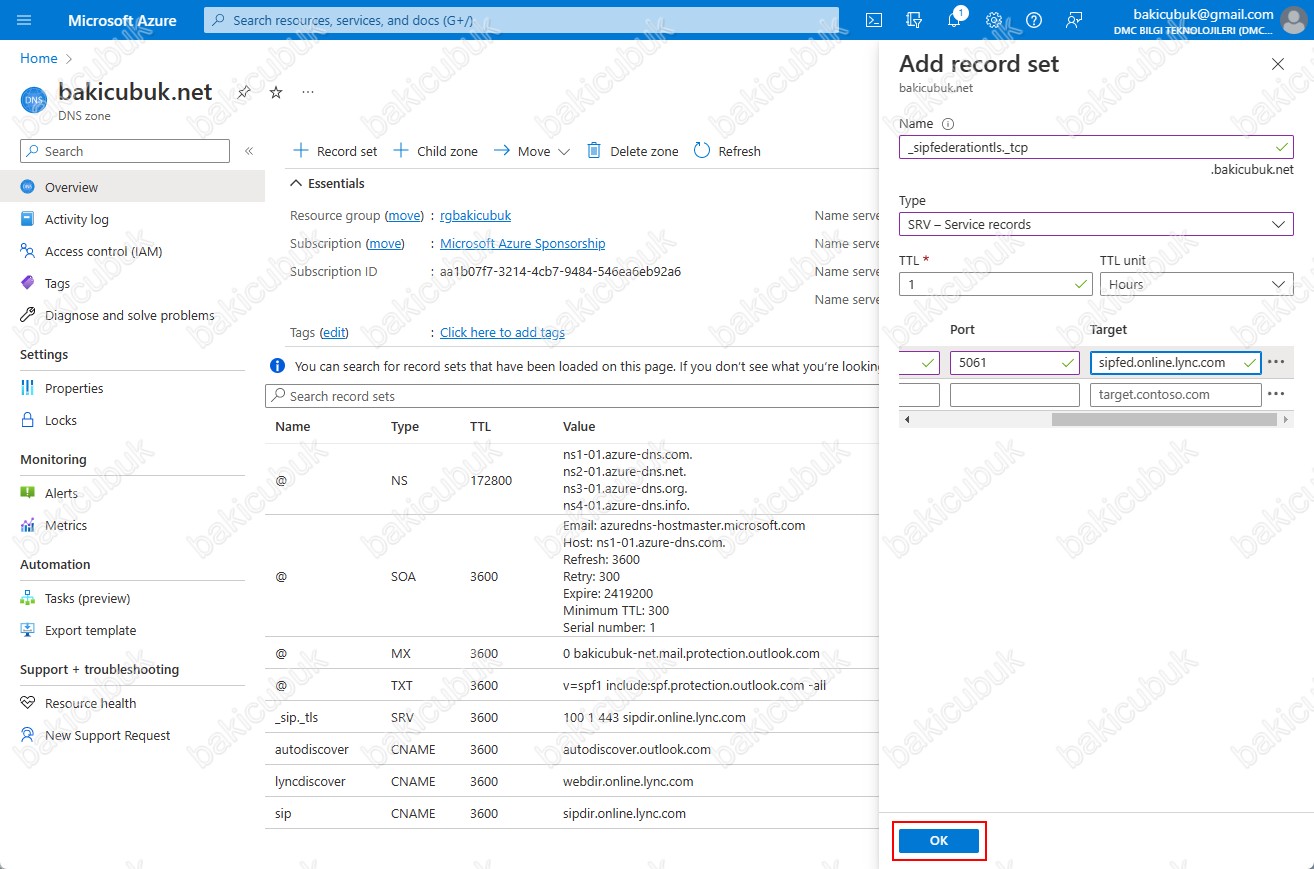1314x869 pixels.
Task: Click the Refresh toolbar icon
Action: (x=702, y=151)
